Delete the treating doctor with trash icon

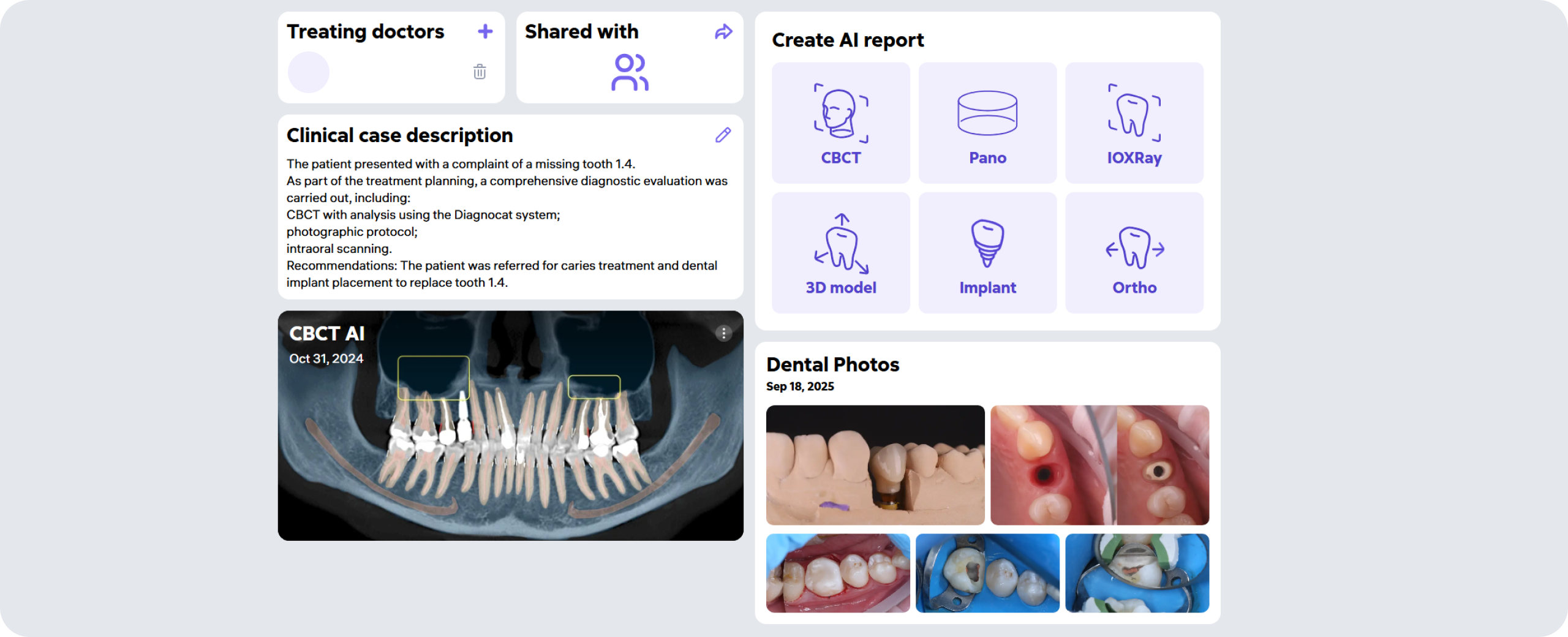tap(480, 72)
